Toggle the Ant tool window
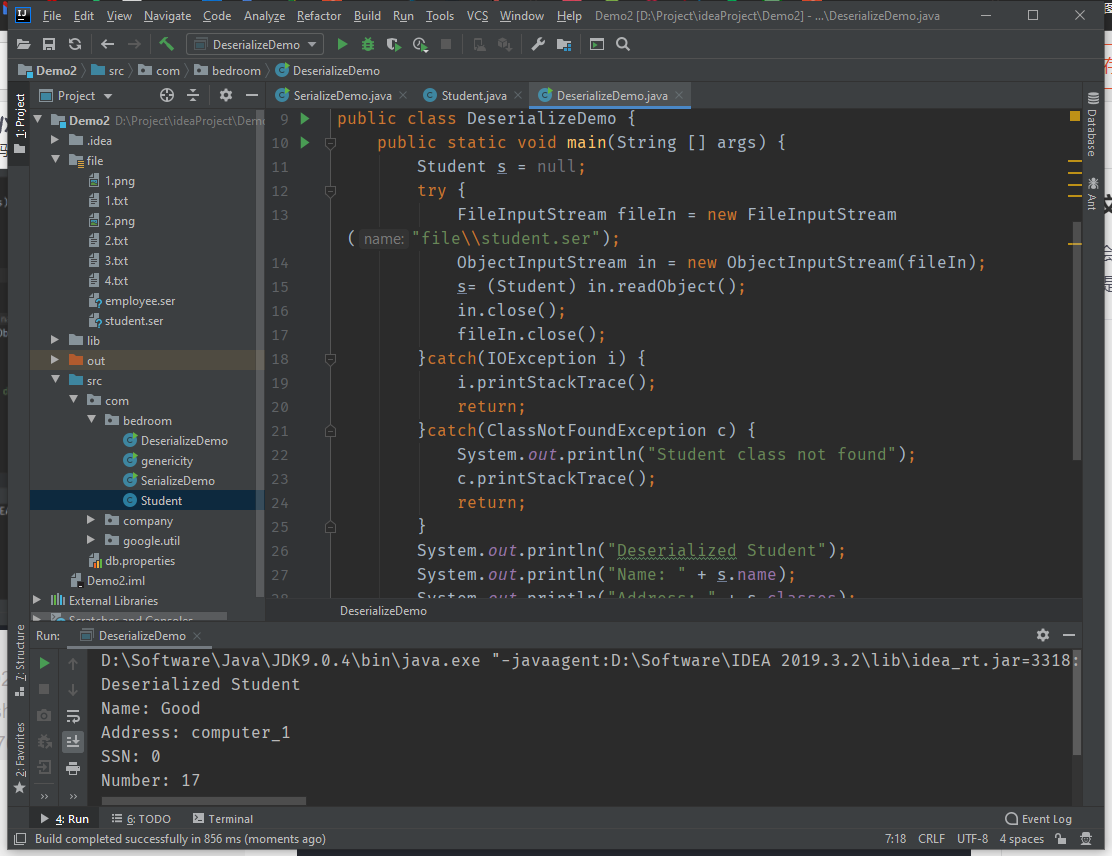 coord(1093,194)
